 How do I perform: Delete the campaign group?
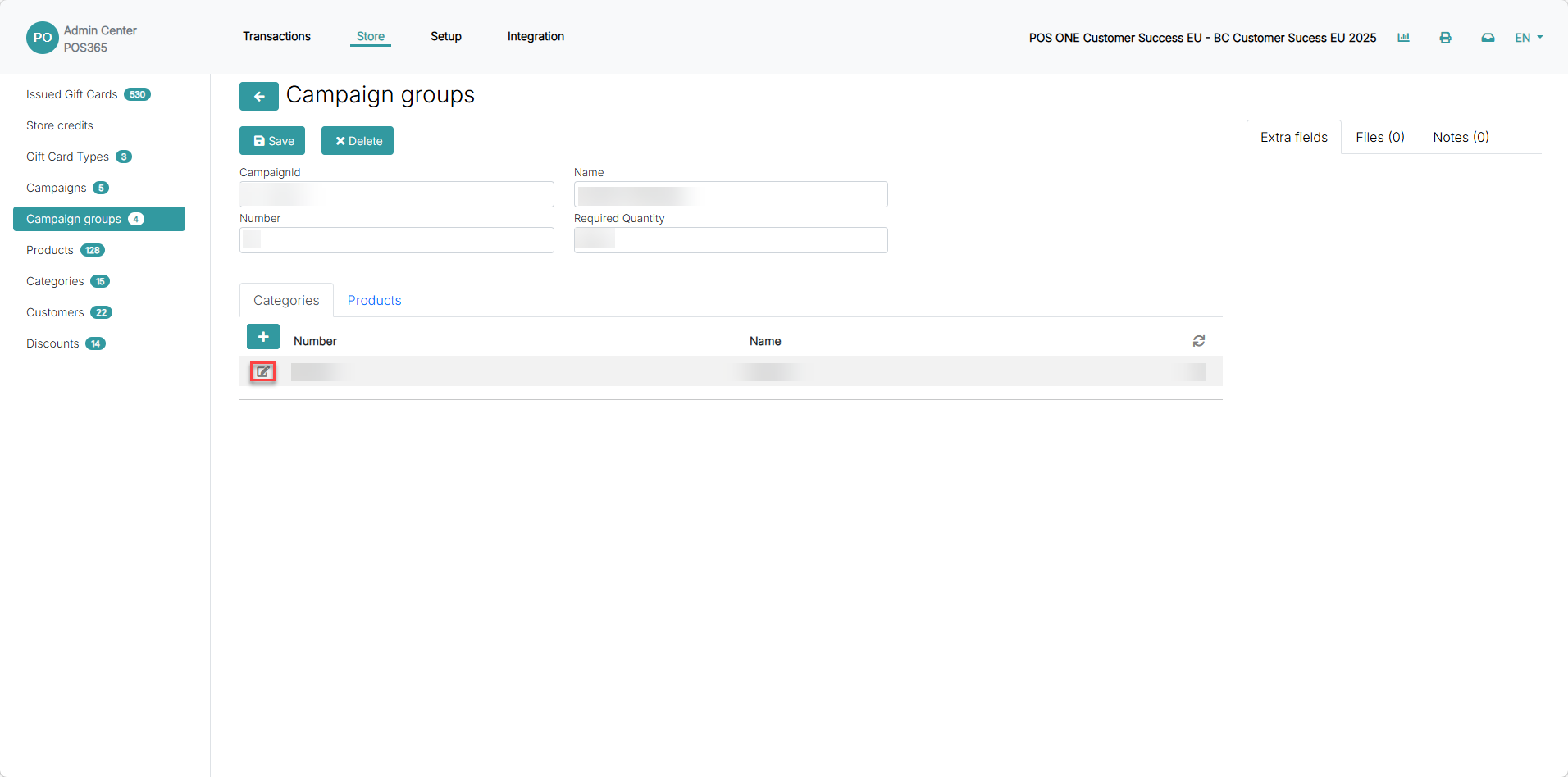coord(358,141)
